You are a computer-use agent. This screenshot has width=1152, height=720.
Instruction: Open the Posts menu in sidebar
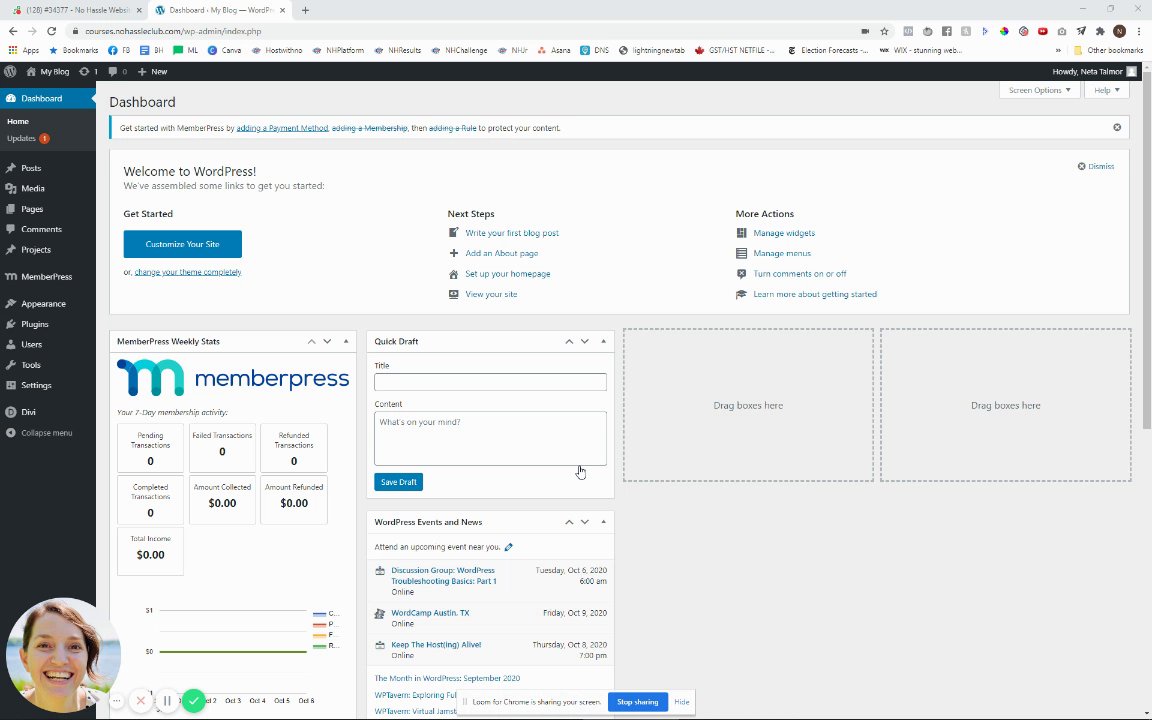click(x=31, y=168)
